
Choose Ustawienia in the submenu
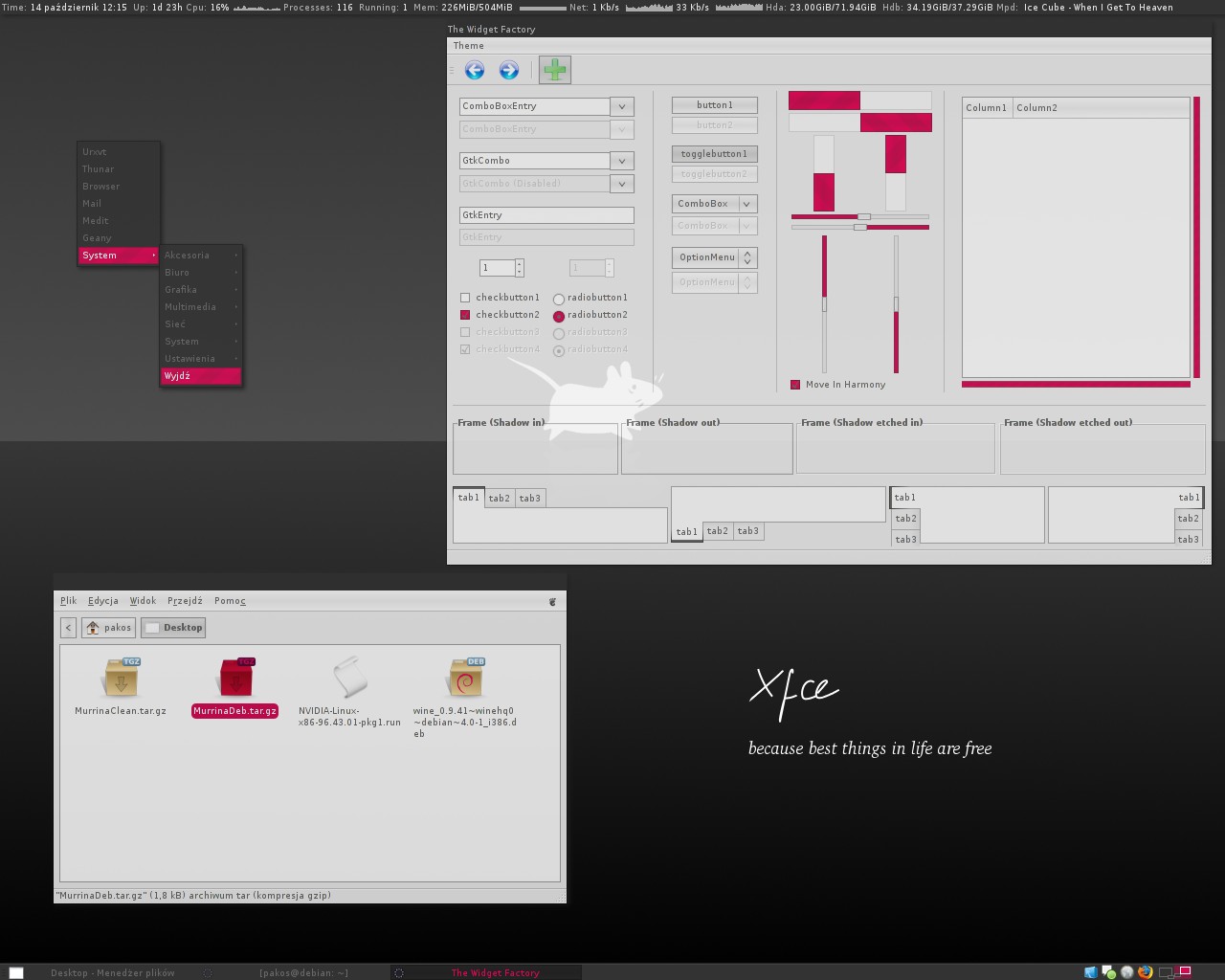(x=201, y=359)
